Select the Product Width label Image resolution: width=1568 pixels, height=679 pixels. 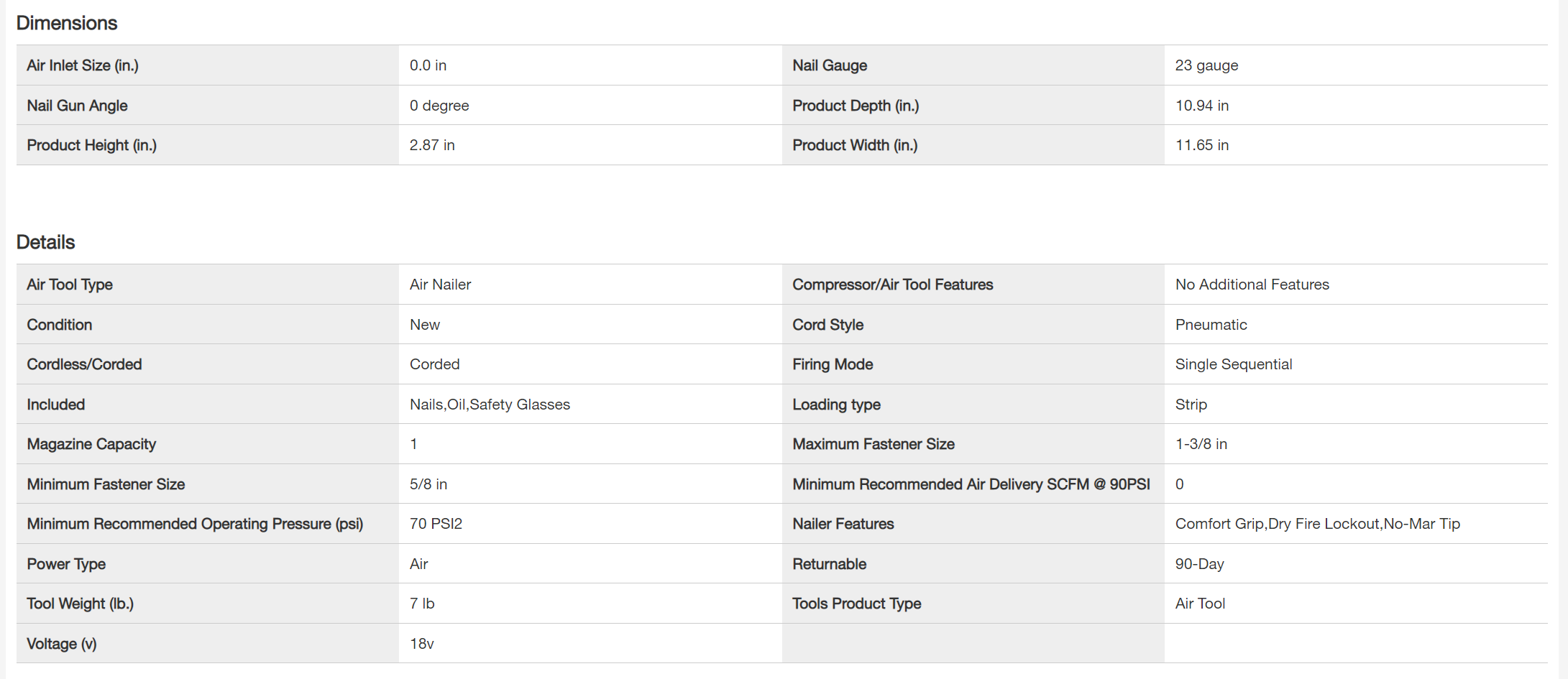point(855,145)
